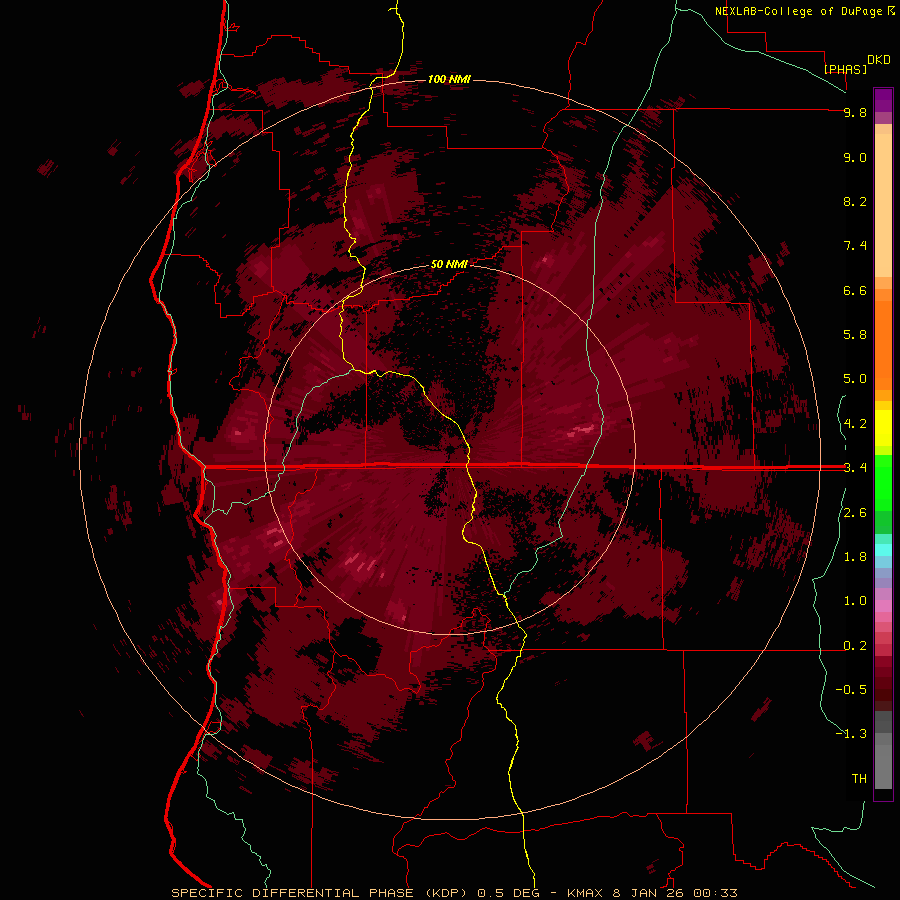Select the 6.6 scale value
The image size is (900, 900).
(x=855, y=290)
